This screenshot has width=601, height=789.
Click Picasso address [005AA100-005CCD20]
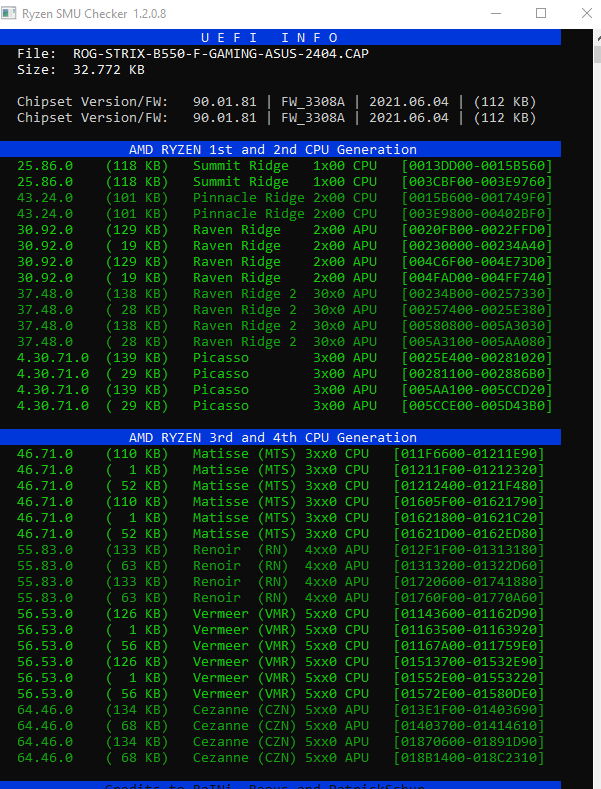click(477, 389)
